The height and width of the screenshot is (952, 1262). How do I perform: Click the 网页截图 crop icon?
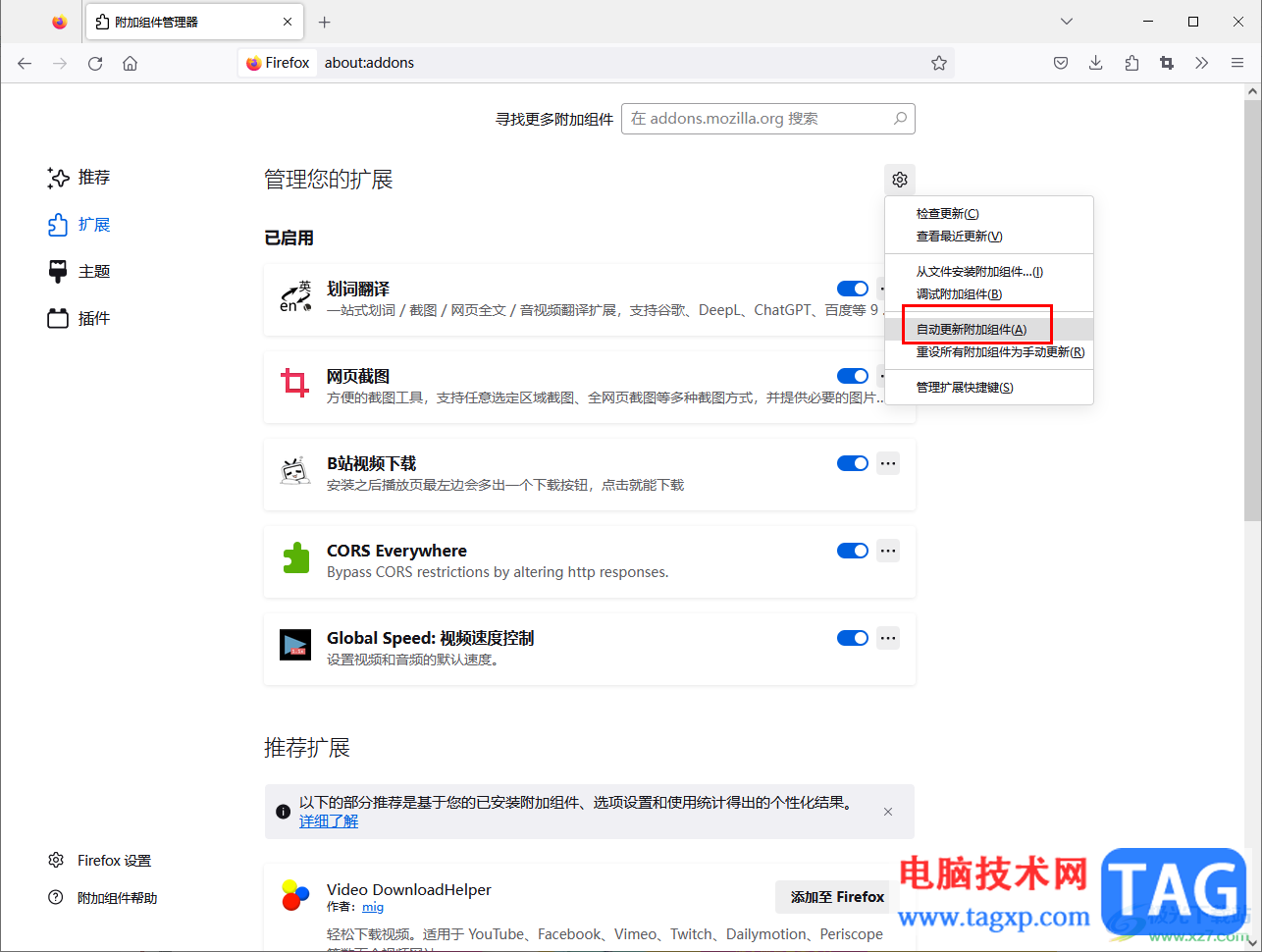tap(295, 384)
